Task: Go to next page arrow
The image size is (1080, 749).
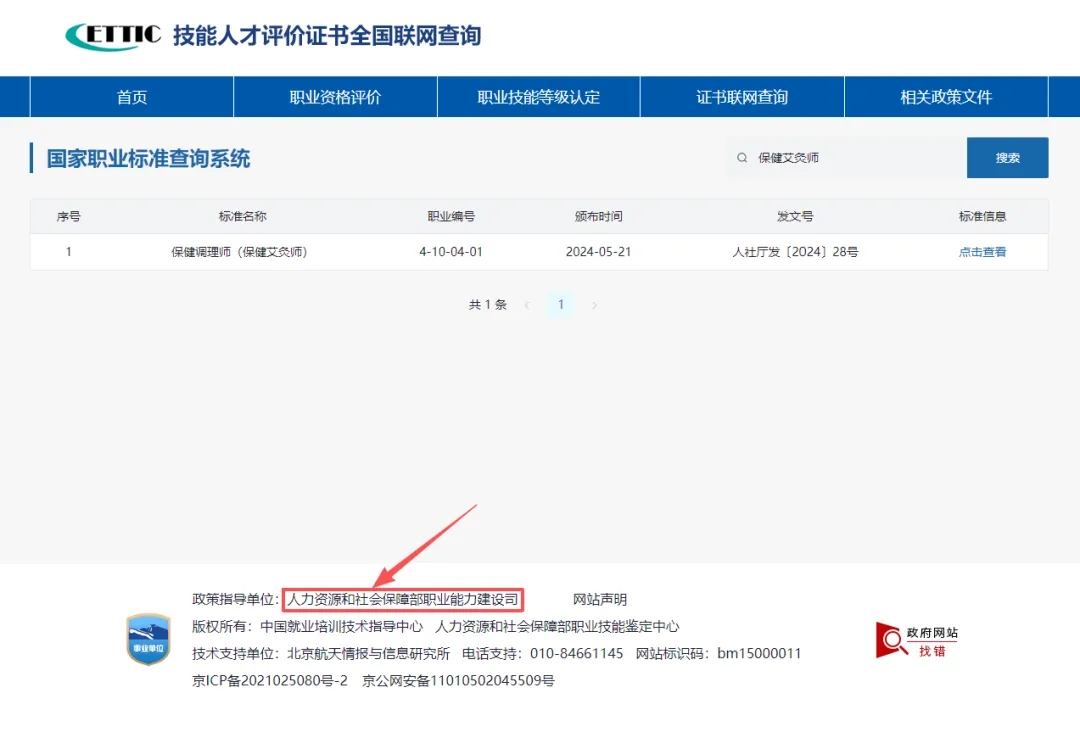Action: 594,305
